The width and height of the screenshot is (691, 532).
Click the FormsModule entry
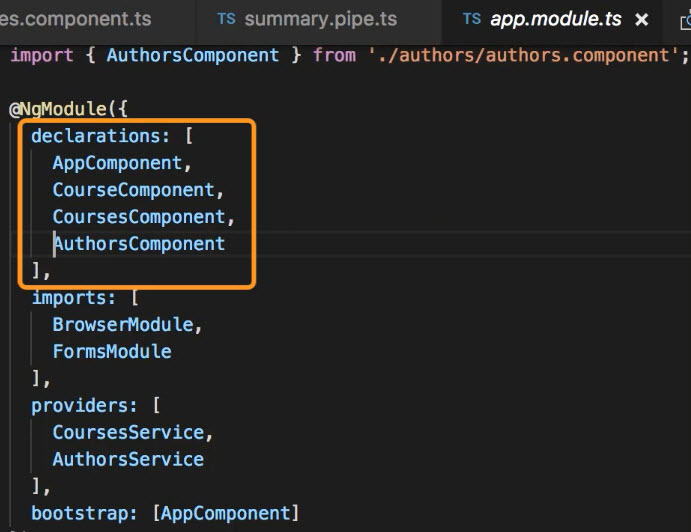112,352
